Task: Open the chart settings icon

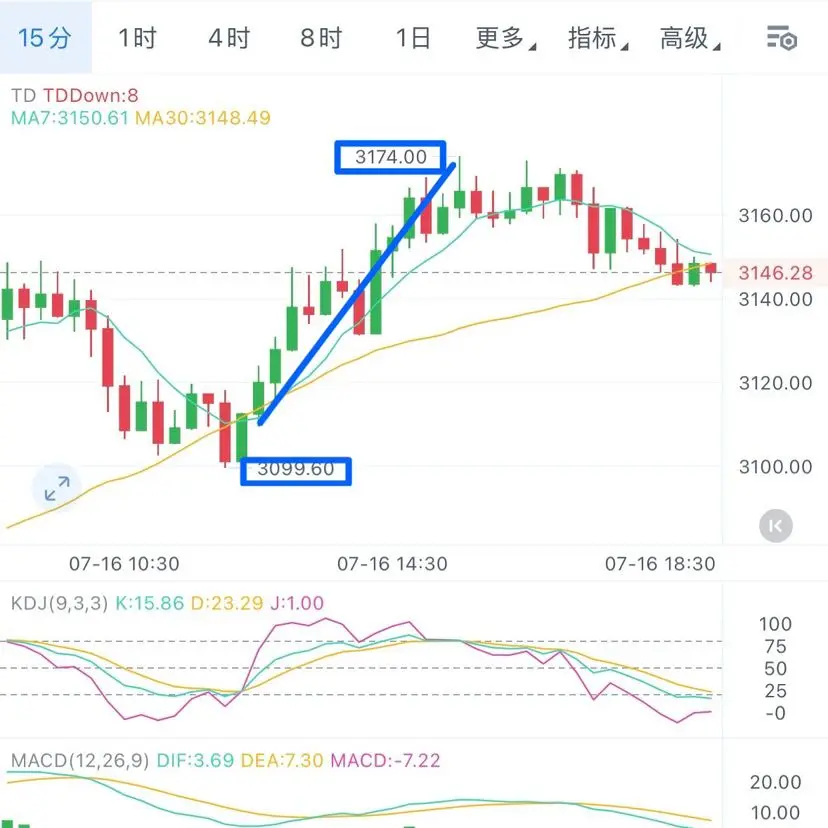Action: 782,38
